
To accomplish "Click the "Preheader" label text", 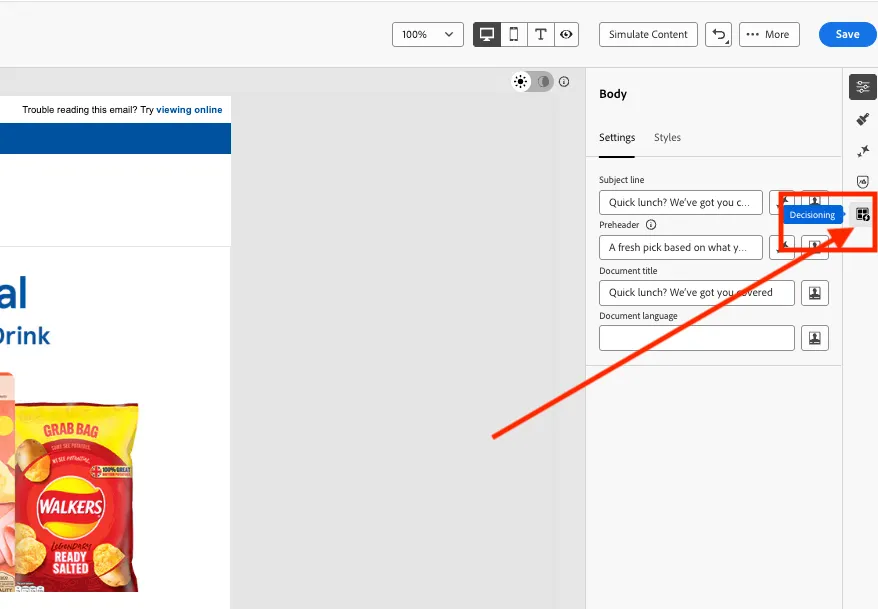I will [x=619, y=225].
